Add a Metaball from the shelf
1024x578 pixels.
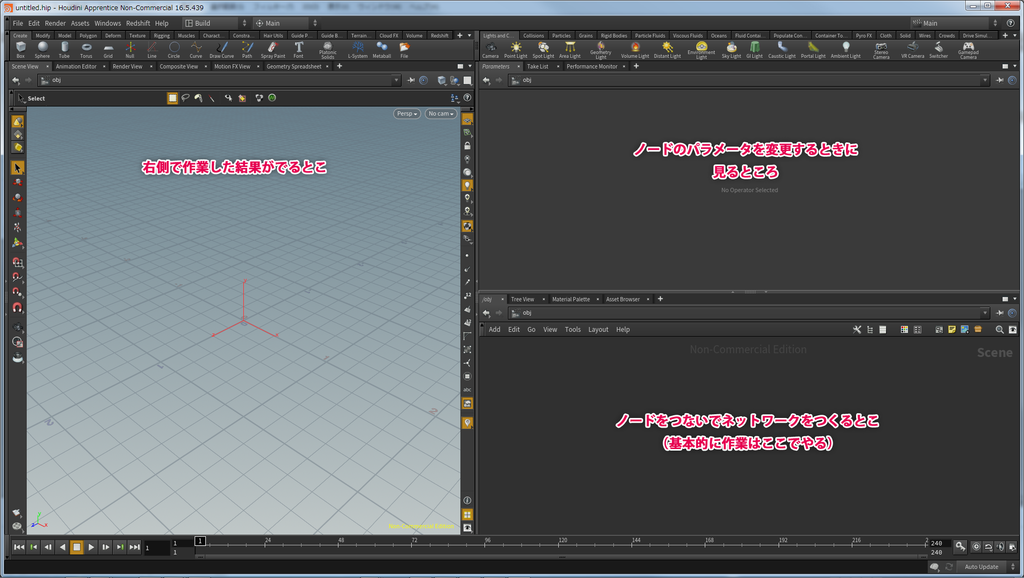click(381, 50)
